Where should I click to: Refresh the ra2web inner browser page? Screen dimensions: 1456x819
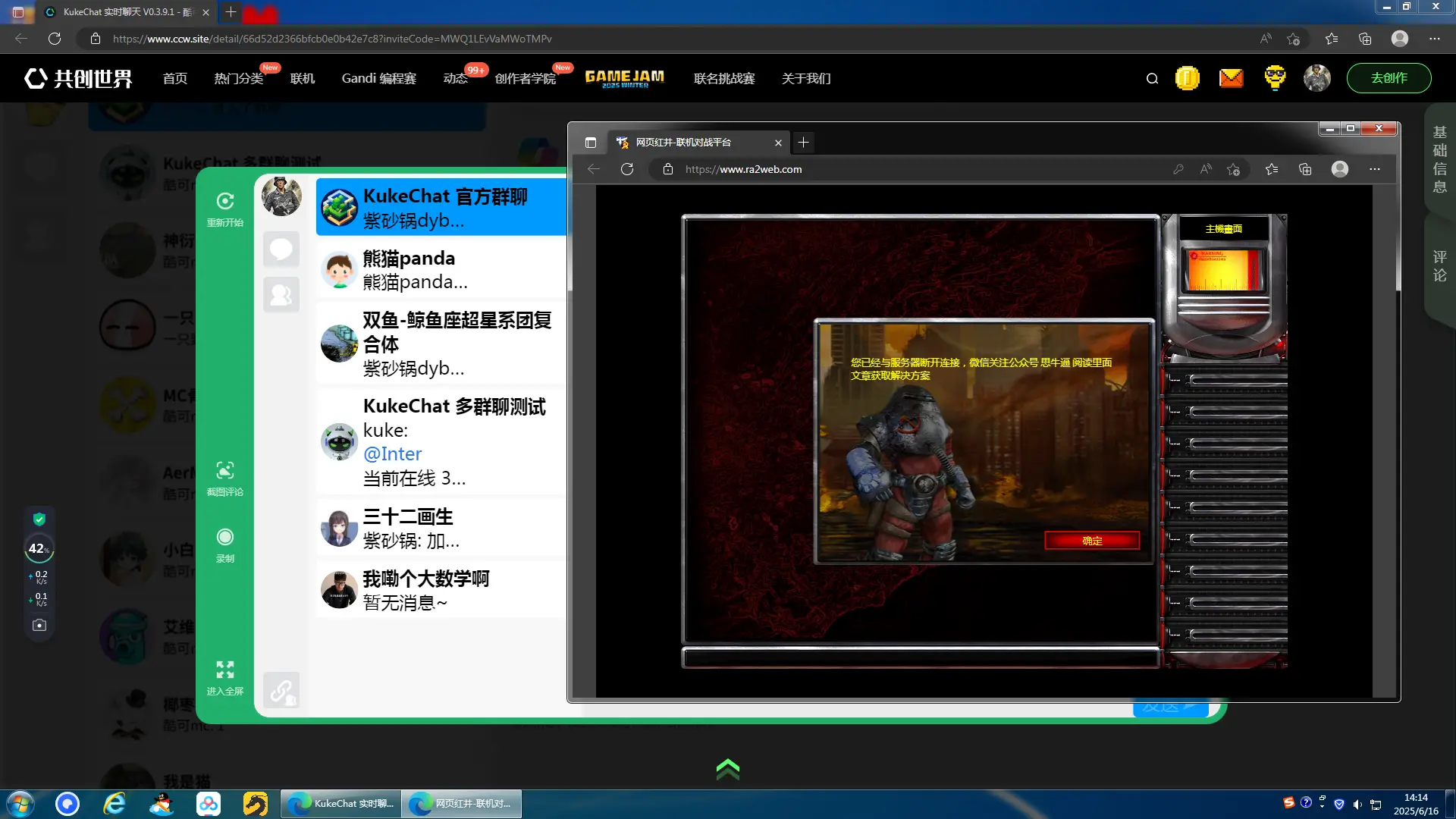point(627,169)
